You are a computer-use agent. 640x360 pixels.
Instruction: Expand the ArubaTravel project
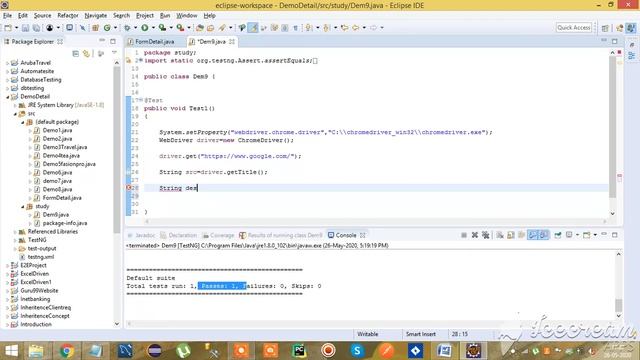(8, 63)
